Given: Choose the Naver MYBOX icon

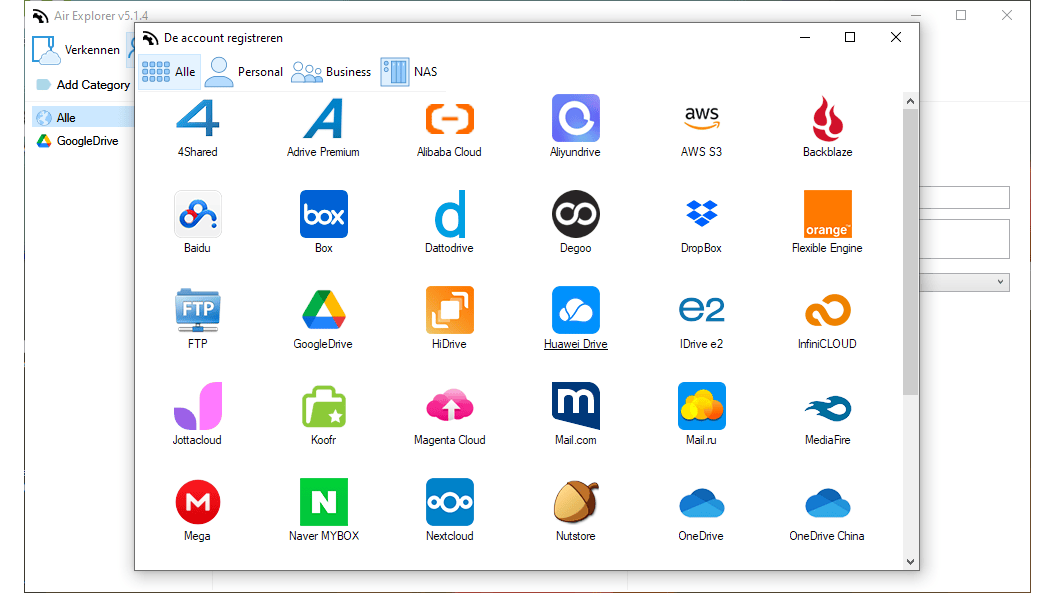Looking at the screenshot, I should [323, 502].
